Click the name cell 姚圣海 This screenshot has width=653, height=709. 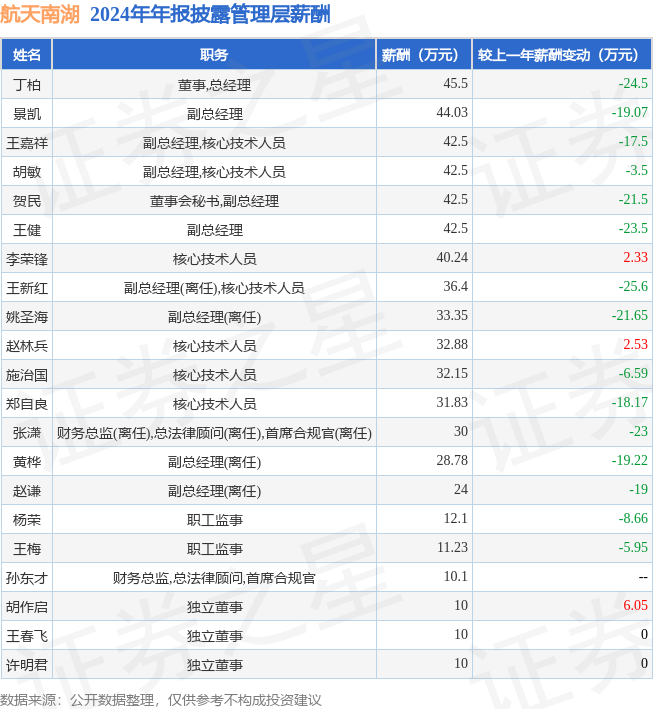[27, 317]
